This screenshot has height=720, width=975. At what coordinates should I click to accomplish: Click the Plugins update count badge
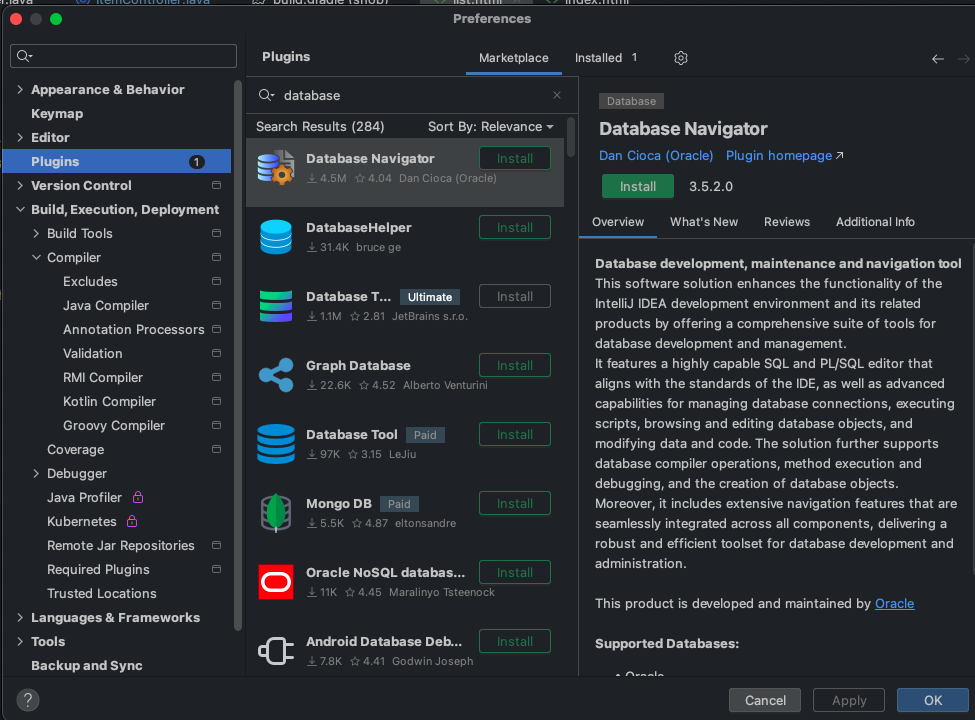[x=196, y=162]
